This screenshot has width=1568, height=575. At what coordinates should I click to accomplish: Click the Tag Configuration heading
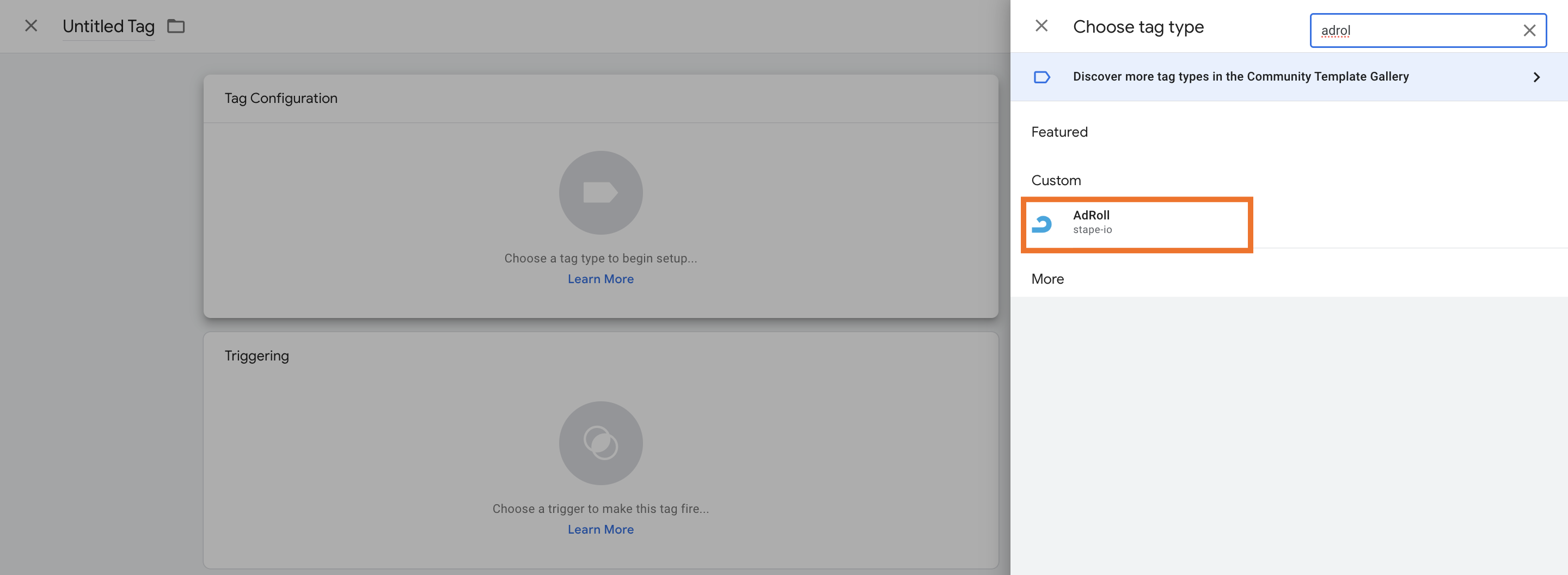click(280, 99)
